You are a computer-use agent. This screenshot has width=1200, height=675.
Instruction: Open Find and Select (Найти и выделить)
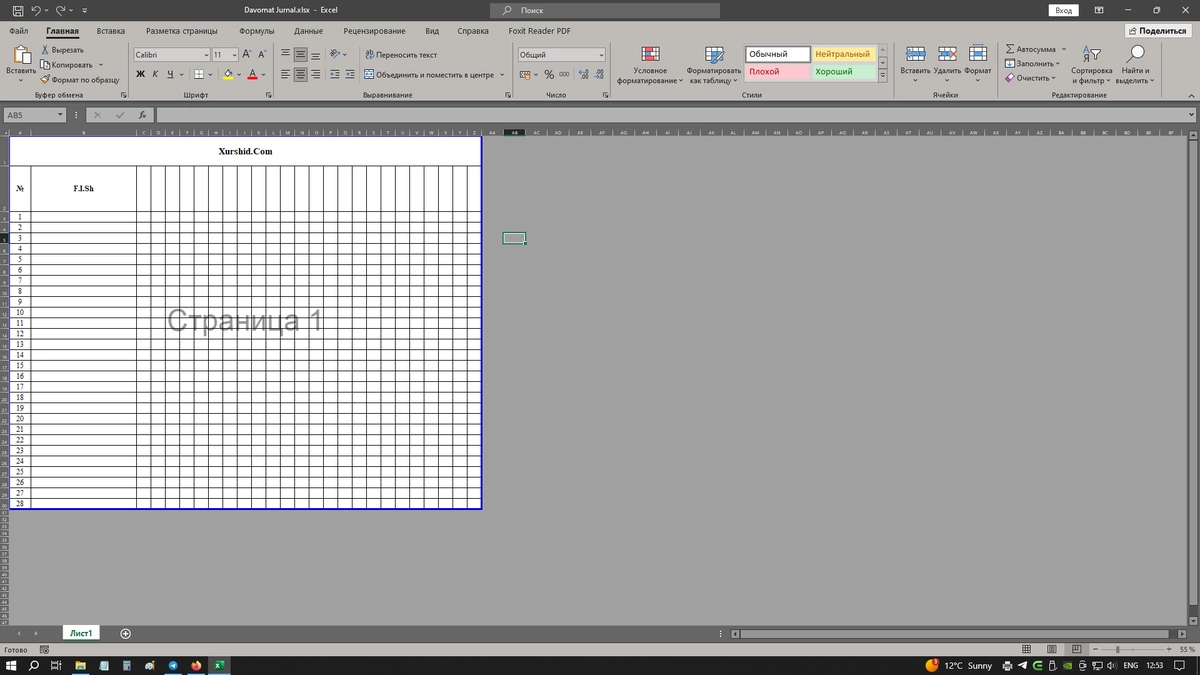coord(1135,64)
